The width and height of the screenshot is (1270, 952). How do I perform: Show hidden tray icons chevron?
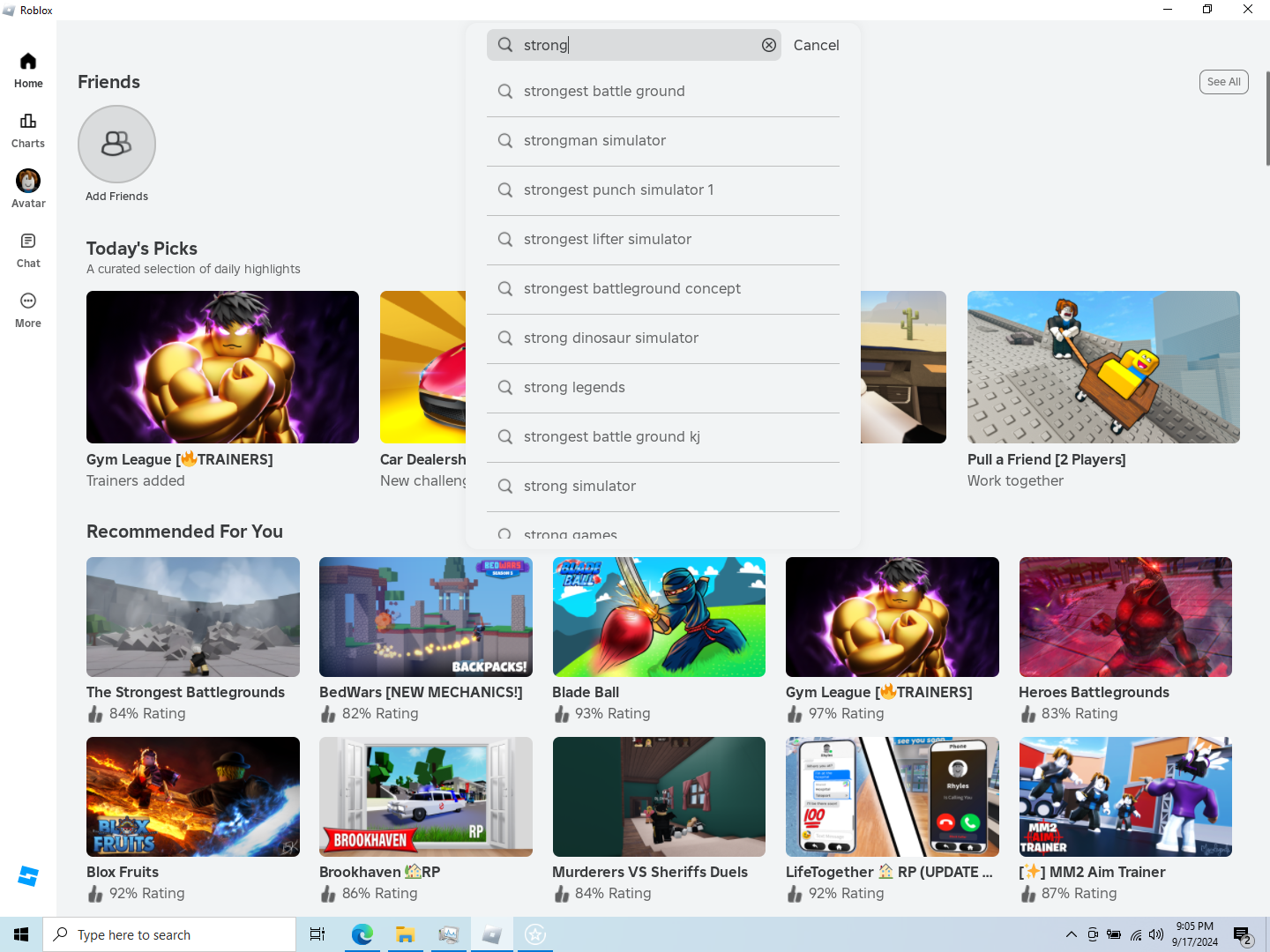(x=1071, y=934)
